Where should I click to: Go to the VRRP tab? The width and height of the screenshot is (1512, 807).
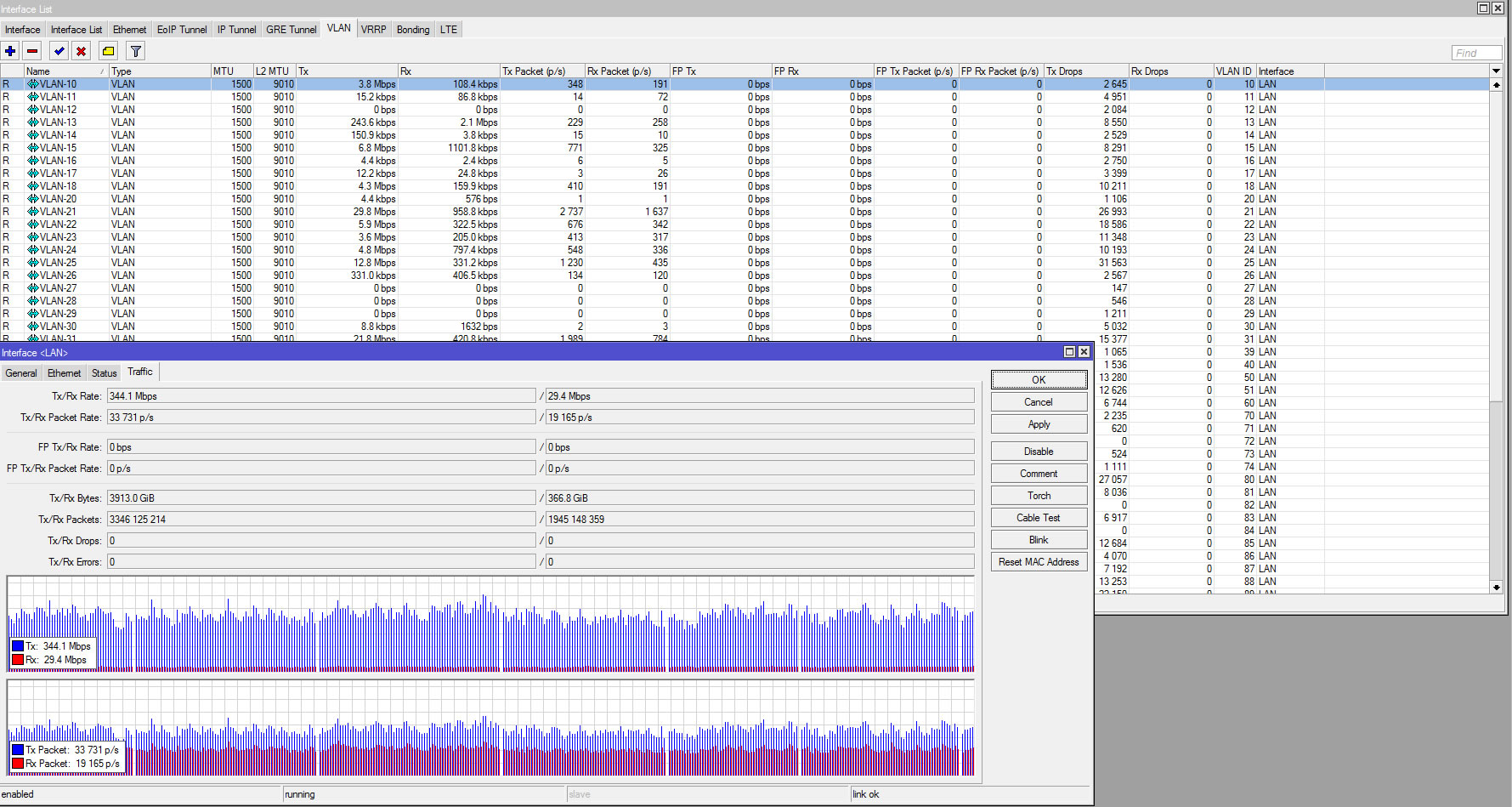pyautogui.click(x=373, y=30)
